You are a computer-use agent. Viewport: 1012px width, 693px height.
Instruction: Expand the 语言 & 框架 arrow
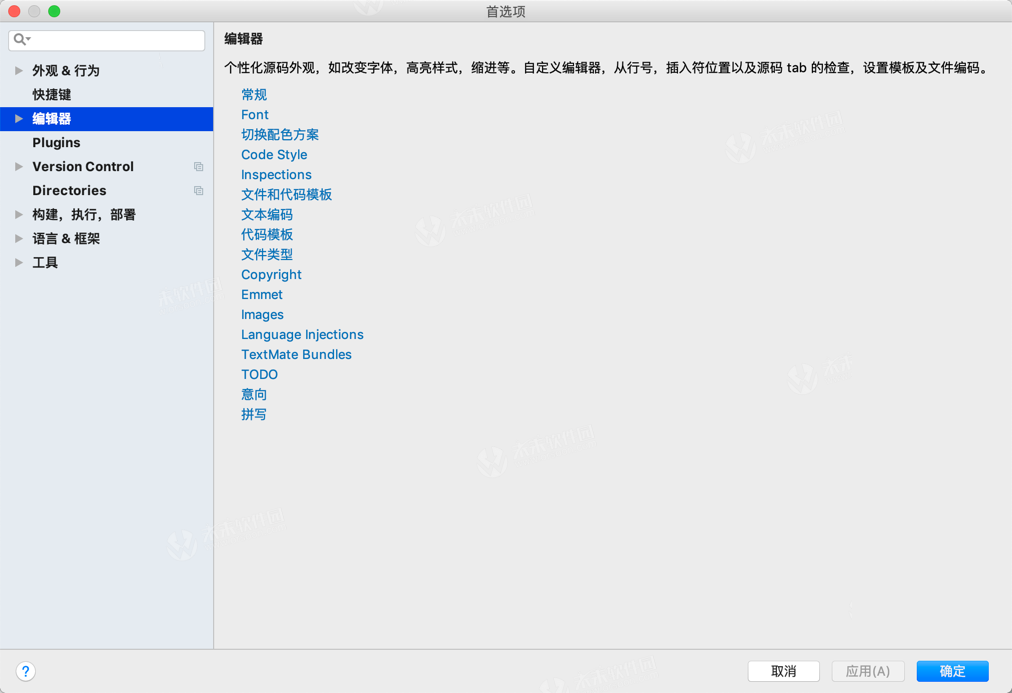pyautogui.click(x=19, y=239)
